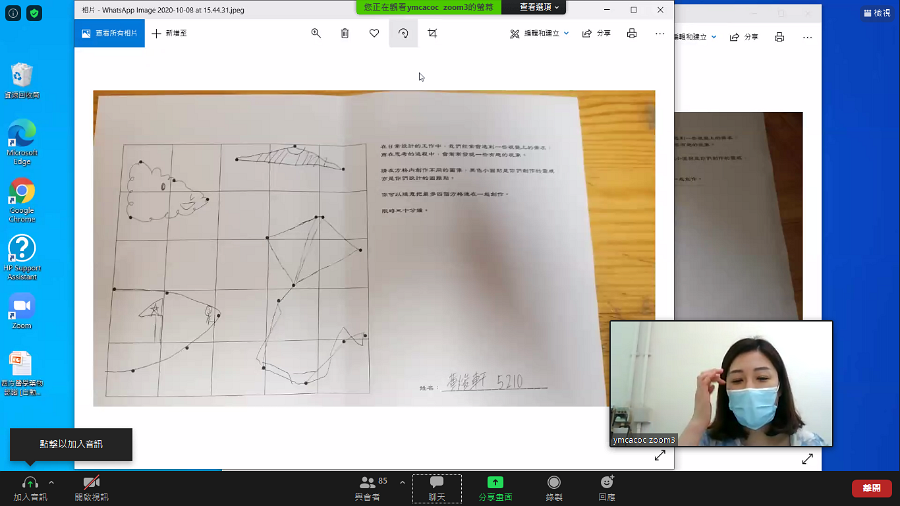This screenshot has width=900, height=506.
Task: Toggle the record button in Zoom bar
Action: [x=554, y=488]
